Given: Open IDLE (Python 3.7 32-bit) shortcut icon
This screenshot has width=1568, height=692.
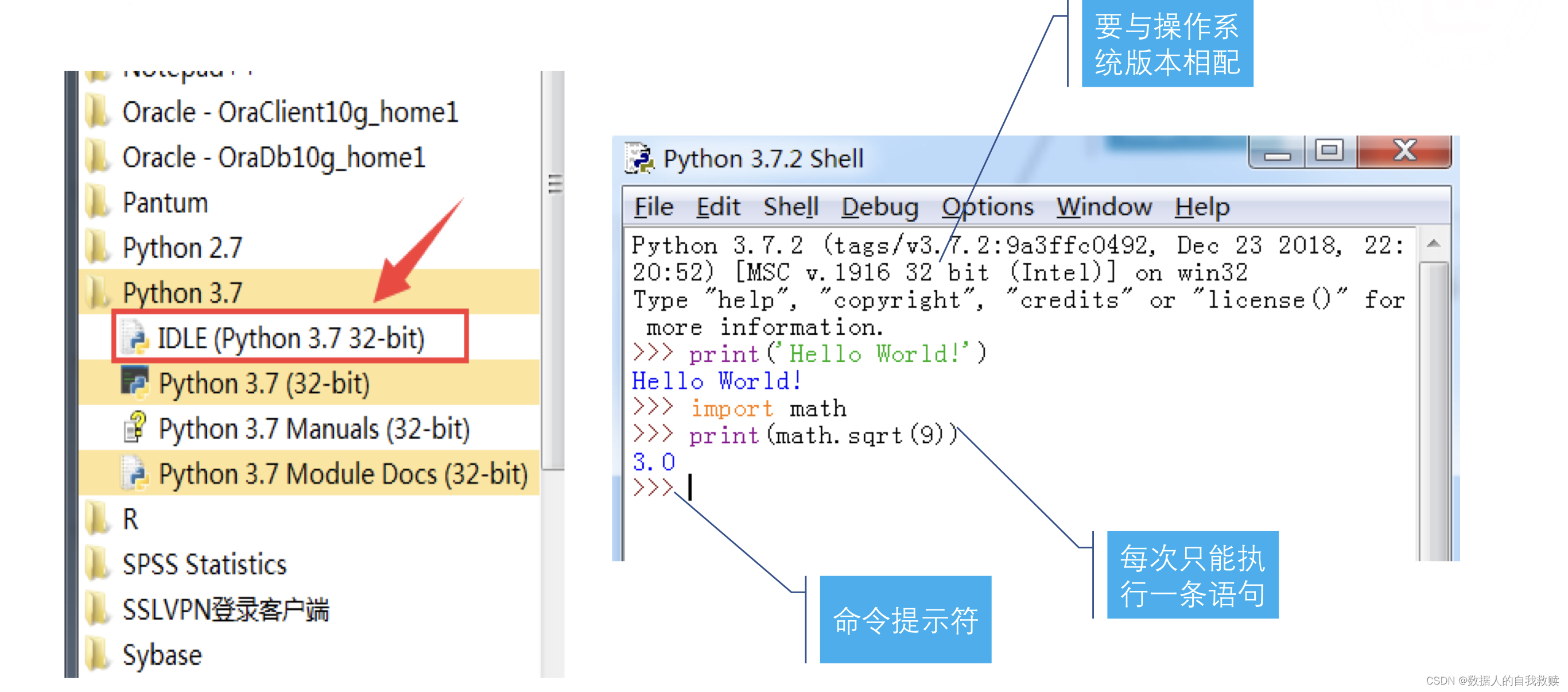Looking at the screenshot, I should (135, 337).
